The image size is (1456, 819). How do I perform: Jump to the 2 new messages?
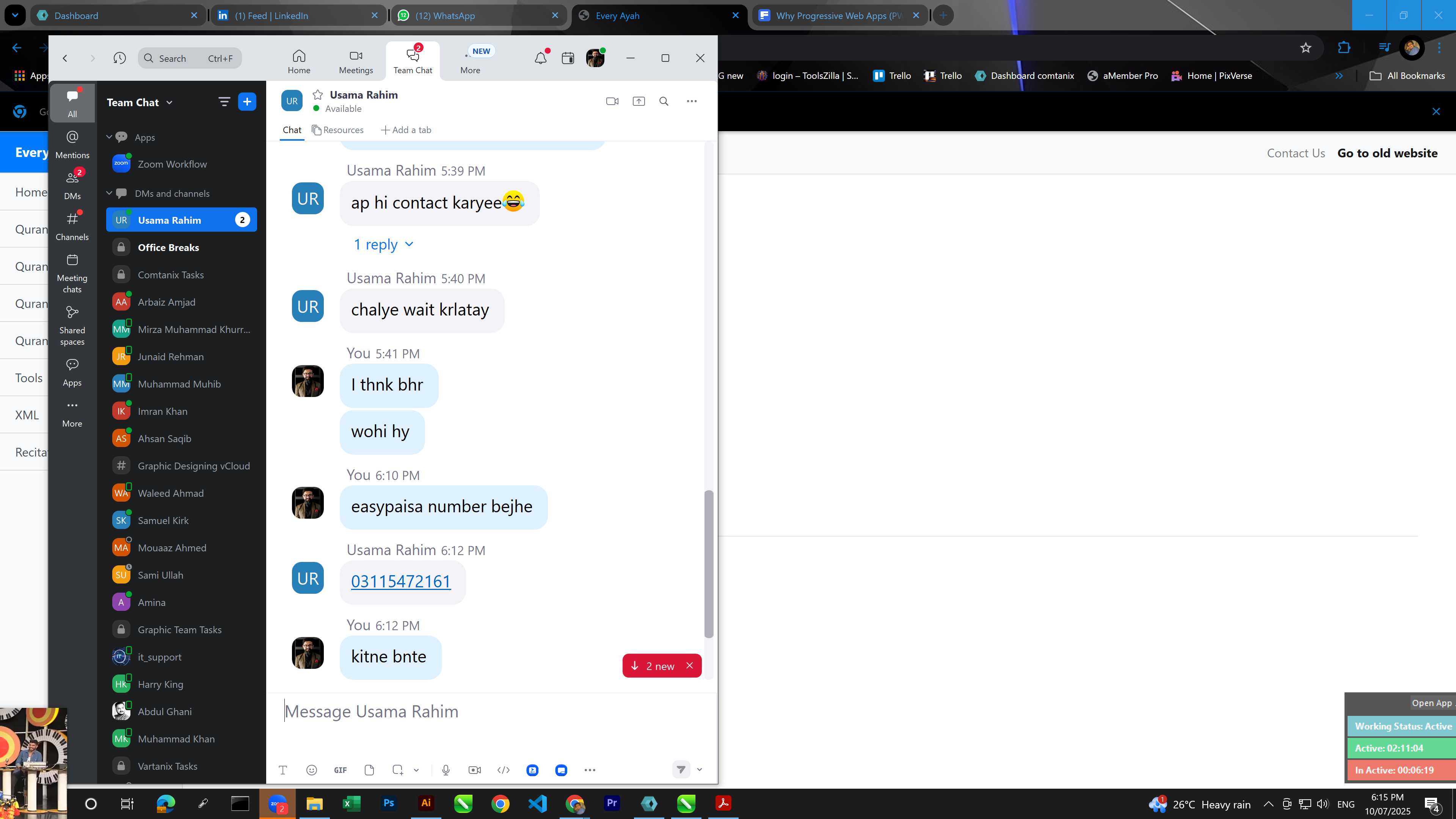tap(653, 666)
